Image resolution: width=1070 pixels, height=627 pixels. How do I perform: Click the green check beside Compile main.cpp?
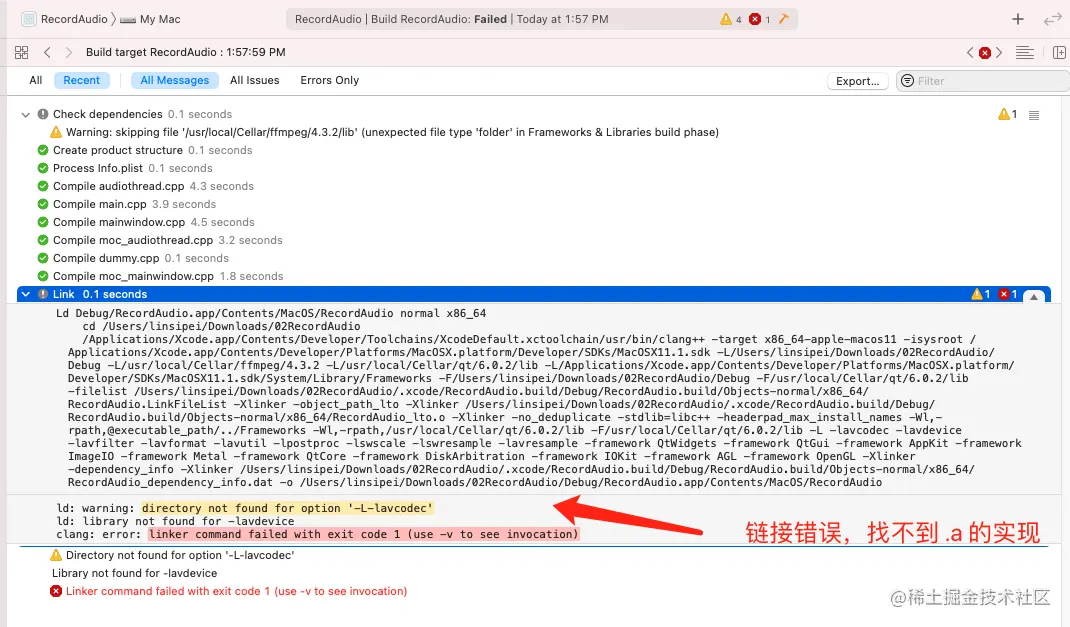tap(43, 204)
